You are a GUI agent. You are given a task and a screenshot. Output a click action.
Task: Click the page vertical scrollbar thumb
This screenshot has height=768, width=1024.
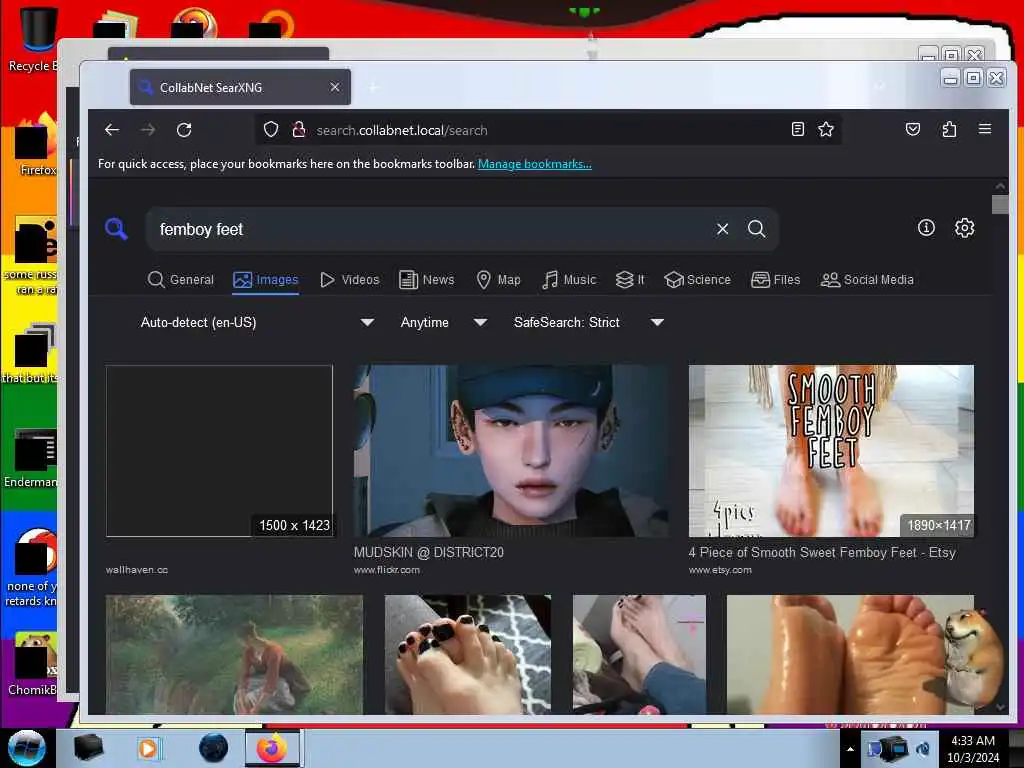(1000, 204)
